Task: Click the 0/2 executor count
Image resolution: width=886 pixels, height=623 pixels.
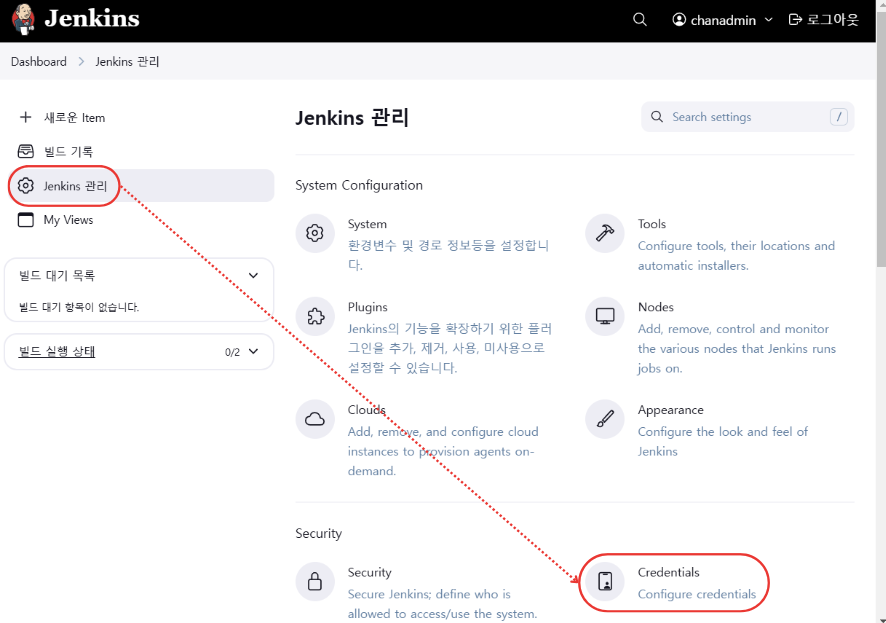Action: point(232,352)
